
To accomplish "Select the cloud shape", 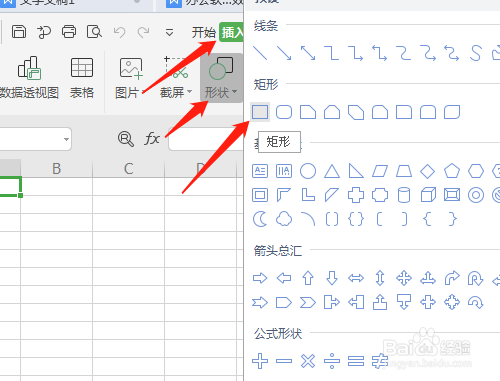I will (284, 219).
